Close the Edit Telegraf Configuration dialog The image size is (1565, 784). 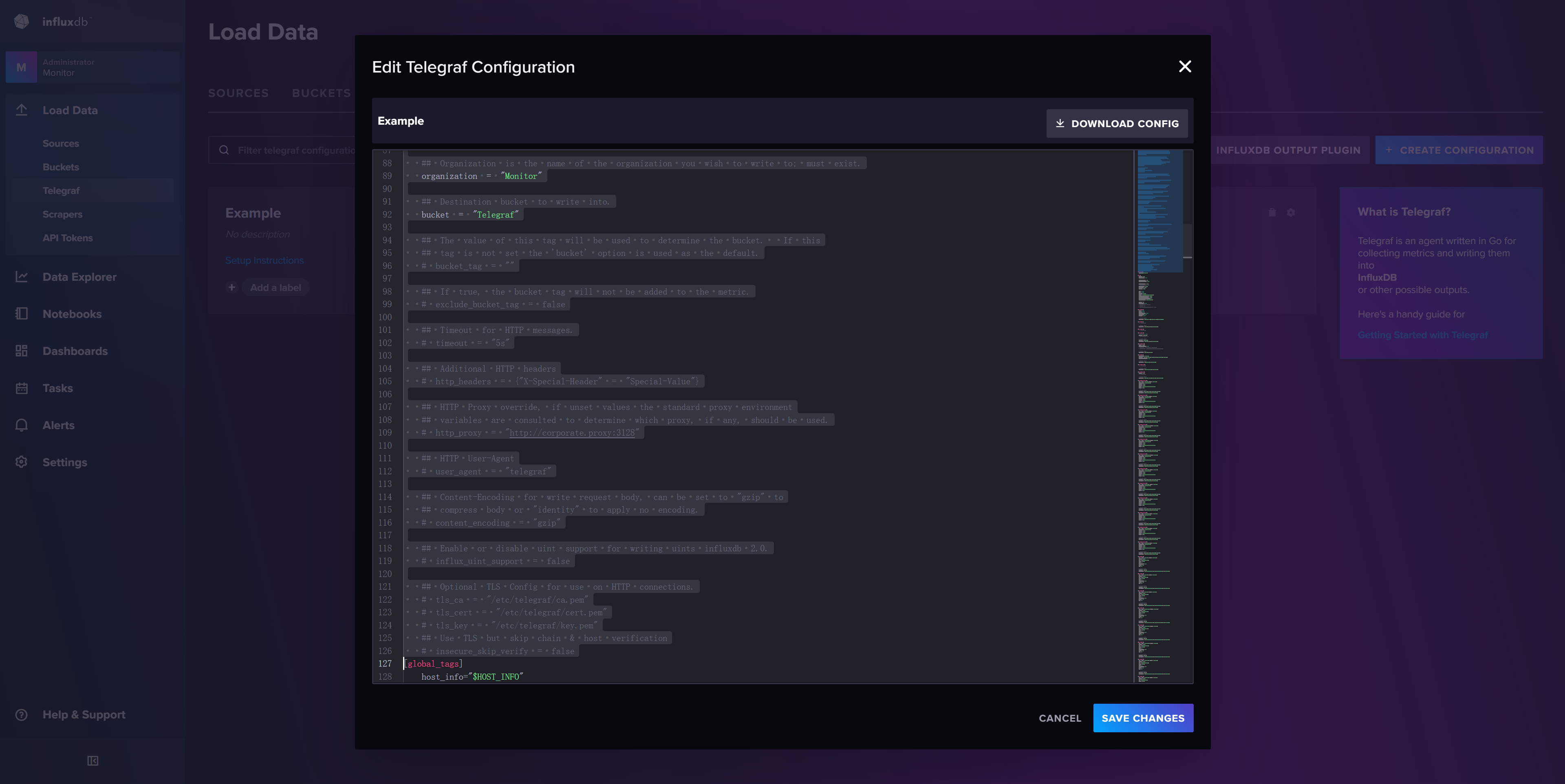pyautogui.click(x=1185, y=67)
